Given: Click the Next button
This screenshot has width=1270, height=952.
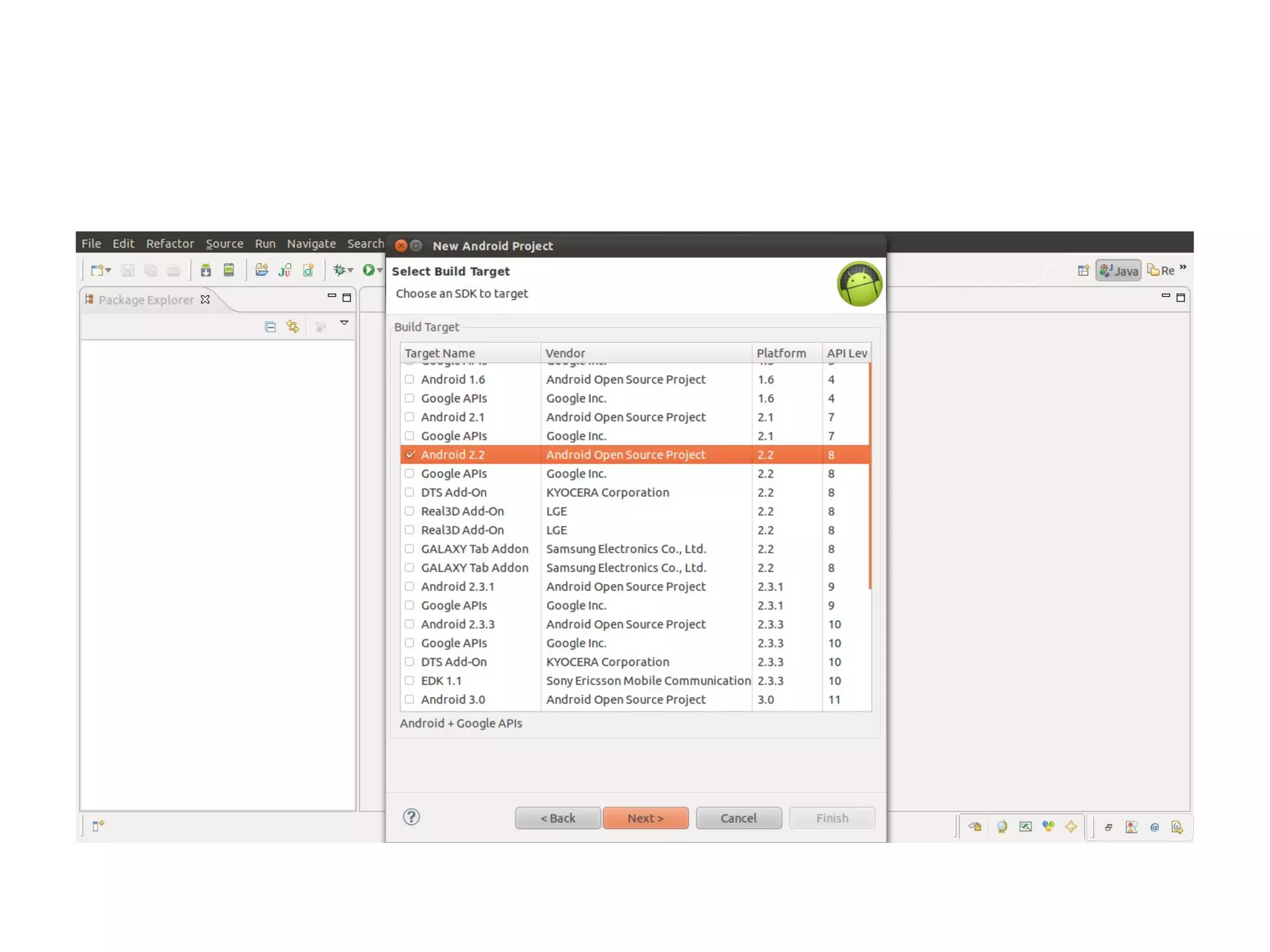Looking at the screenshot, I should pos(645,818).
